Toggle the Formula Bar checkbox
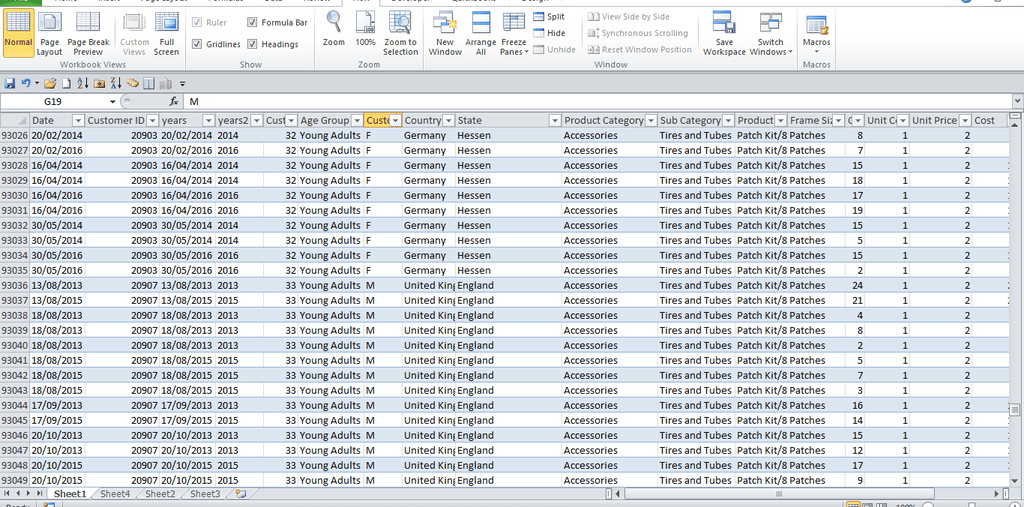The width and height of the screenshot is (1024, 507). tap(252, 22)
